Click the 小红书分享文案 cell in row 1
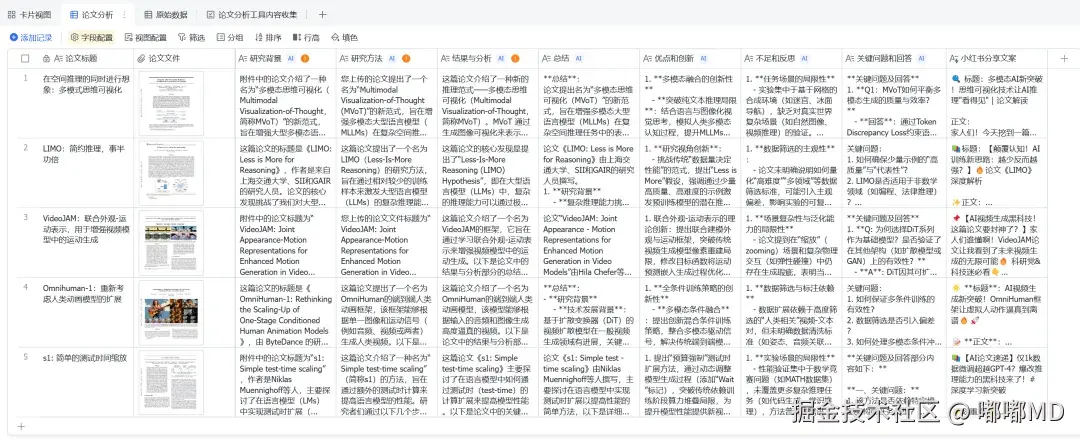This screenshot has width=1080, height=441. 995,103
